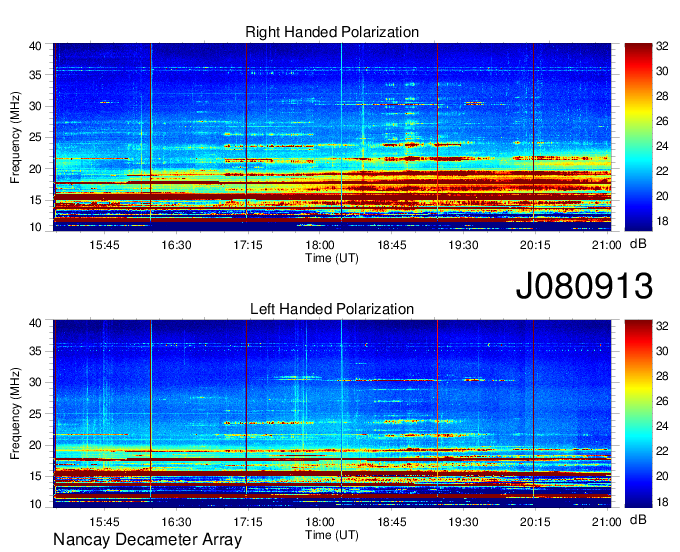The width and height of the screenshot is (680, 552).
Task: Click the 30 MHz tick of Left Handed plot
Action: click(x=35, y=382)
